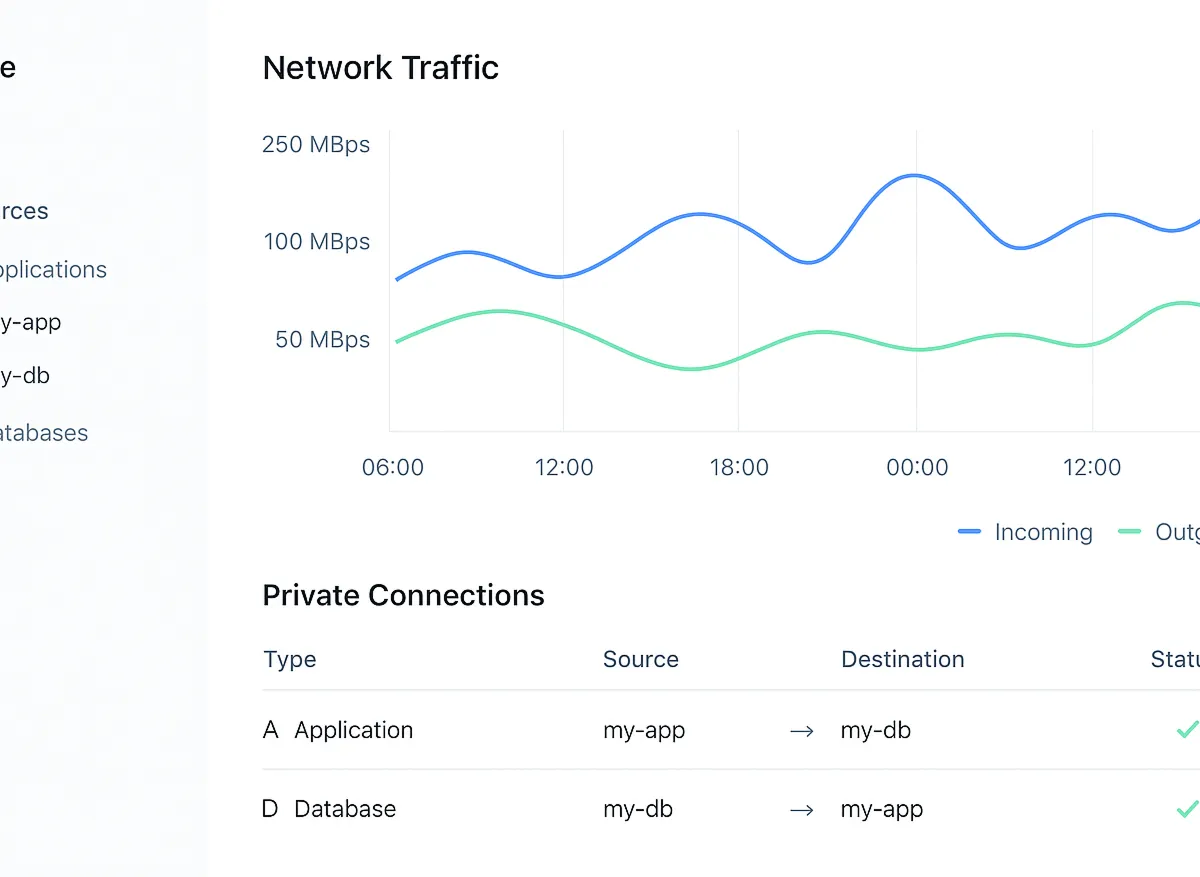The height and width of the screenshot is (877, 1200).
Task: Open my-app destination in the Database row
Action: (881, 809)
